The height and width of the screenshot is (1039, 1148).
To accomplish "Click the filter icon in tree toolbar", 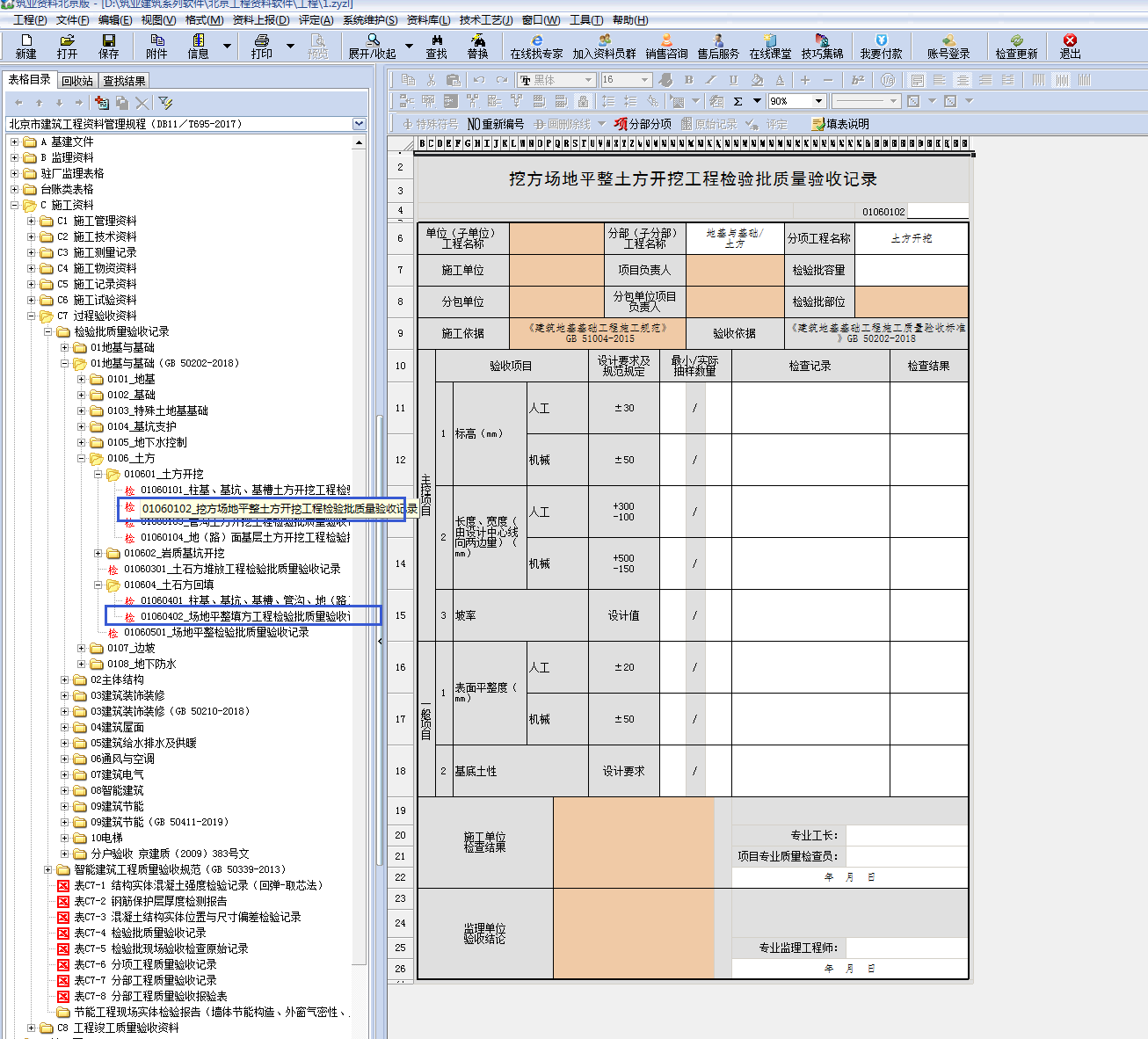I will coord(165,103).
